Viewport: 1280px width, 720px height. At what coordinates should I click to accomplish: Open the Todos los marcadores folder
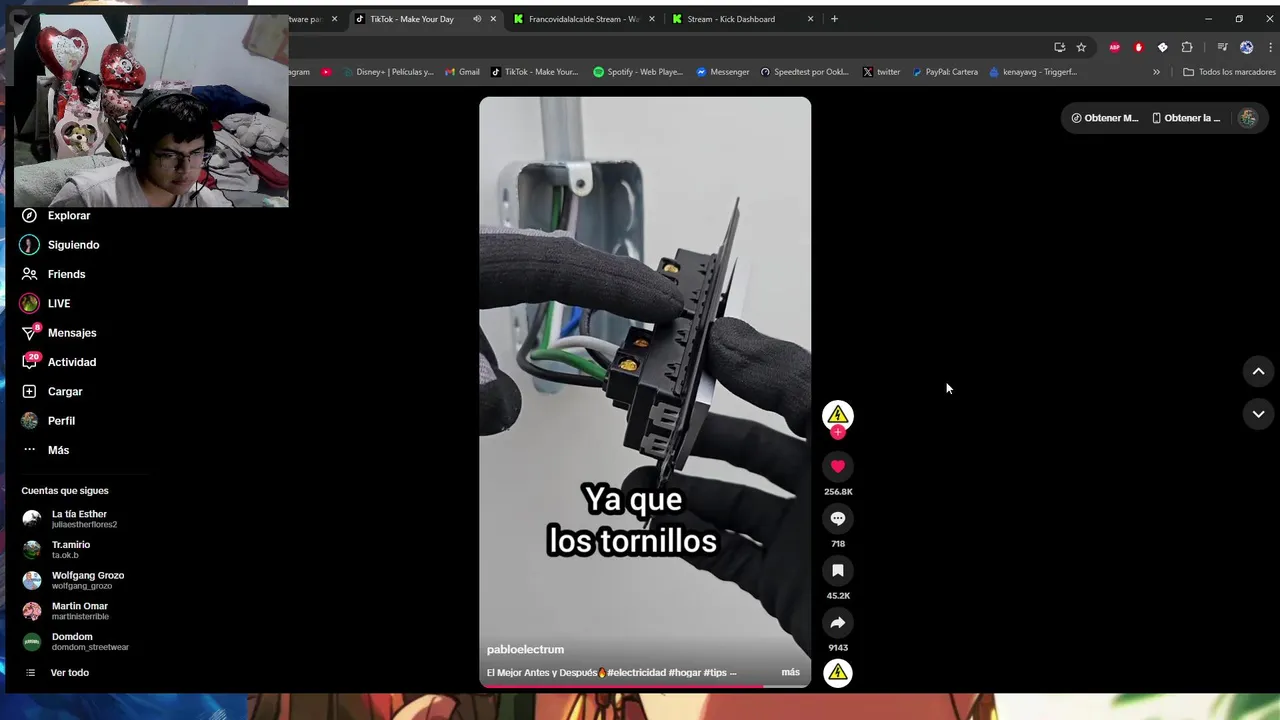(1229, 72)
